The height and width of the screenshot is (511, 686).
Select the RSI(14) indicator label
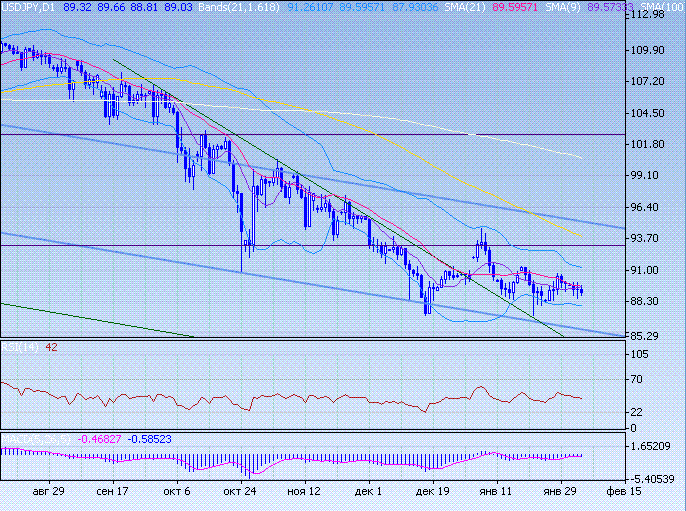pos(20,347)
